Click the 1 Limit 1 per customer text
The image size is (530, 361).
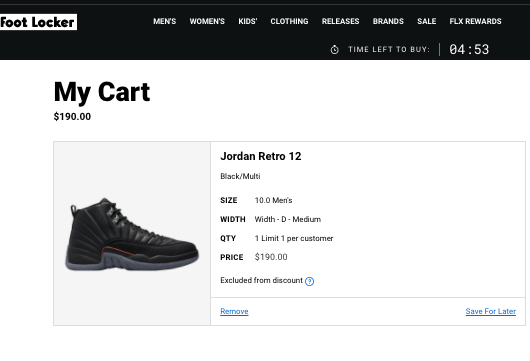coord(294,238)
